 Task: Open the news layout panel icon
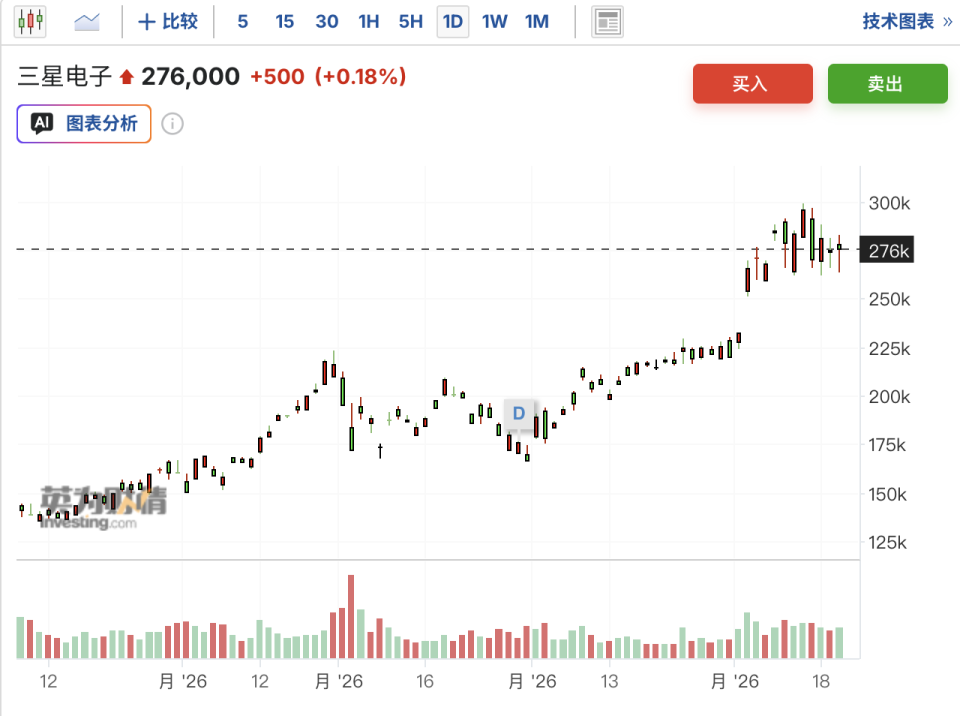pos(607,22)
